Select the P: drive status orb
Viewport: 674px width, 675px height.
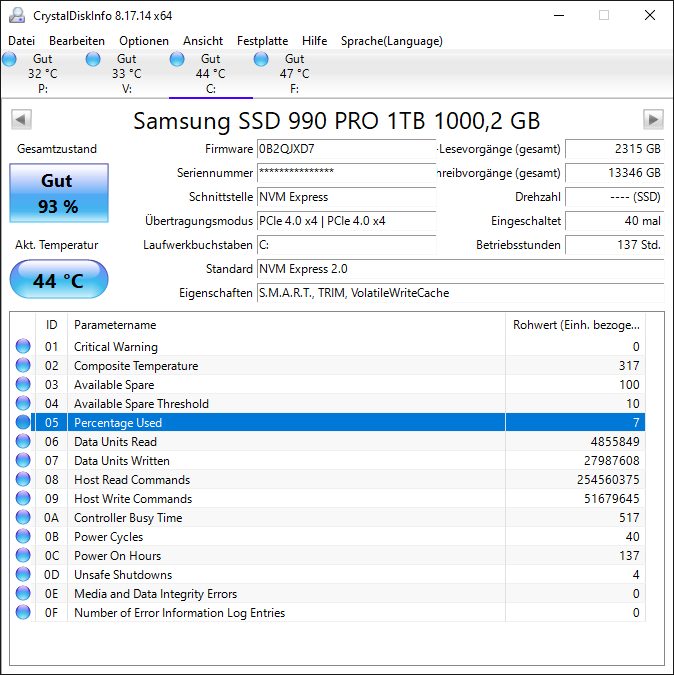pyautogui.click(x=9, y=59)
